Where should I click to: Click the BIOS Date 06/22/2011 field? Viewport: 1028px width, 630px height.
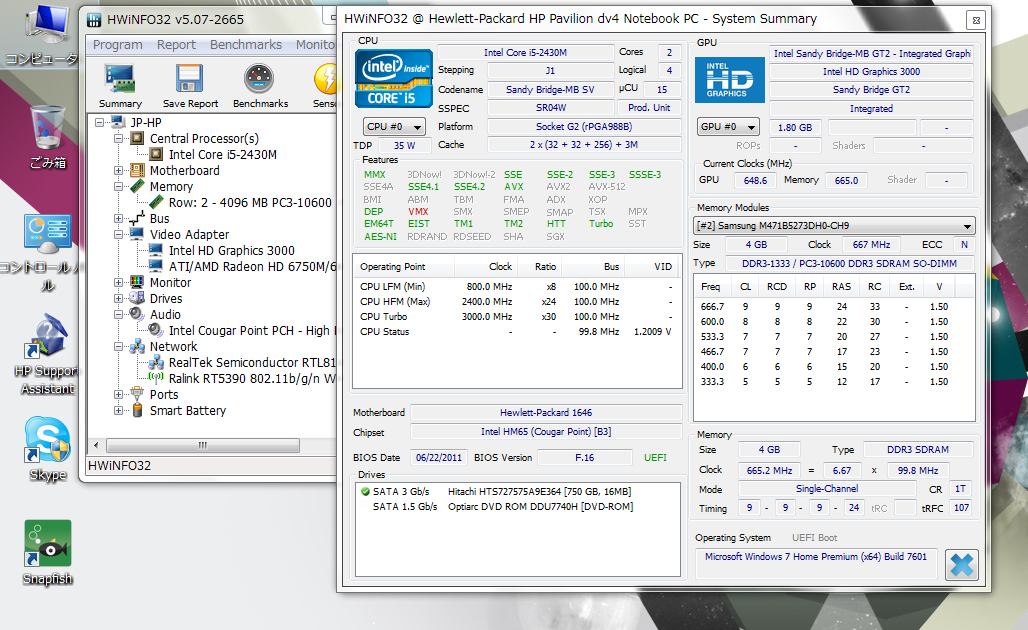point(439,458)
